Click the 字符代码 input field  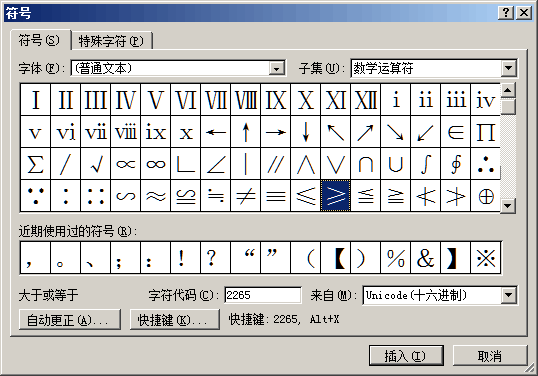[x=263, y=295]
